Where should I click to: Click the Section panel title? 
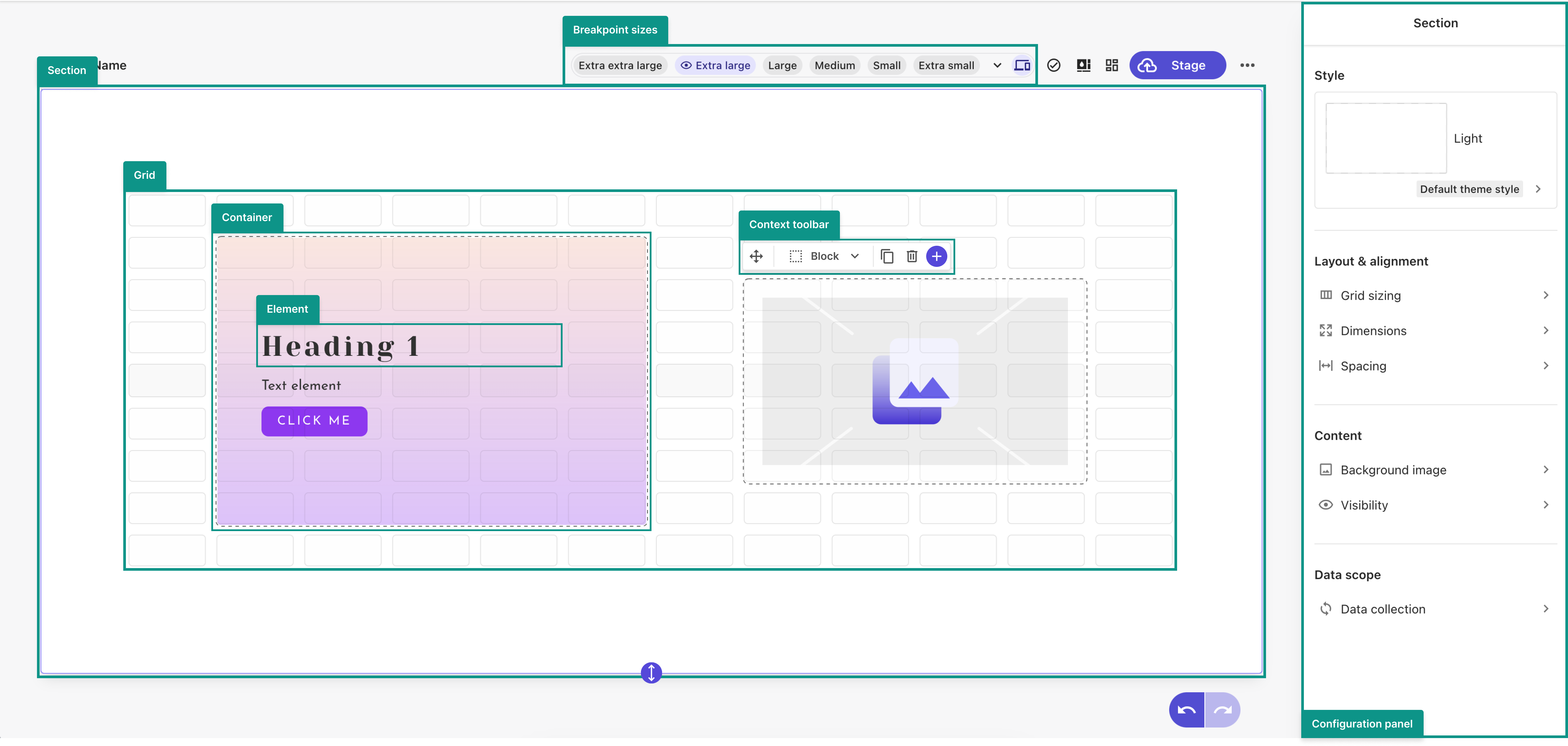[x=1435, y=23]
